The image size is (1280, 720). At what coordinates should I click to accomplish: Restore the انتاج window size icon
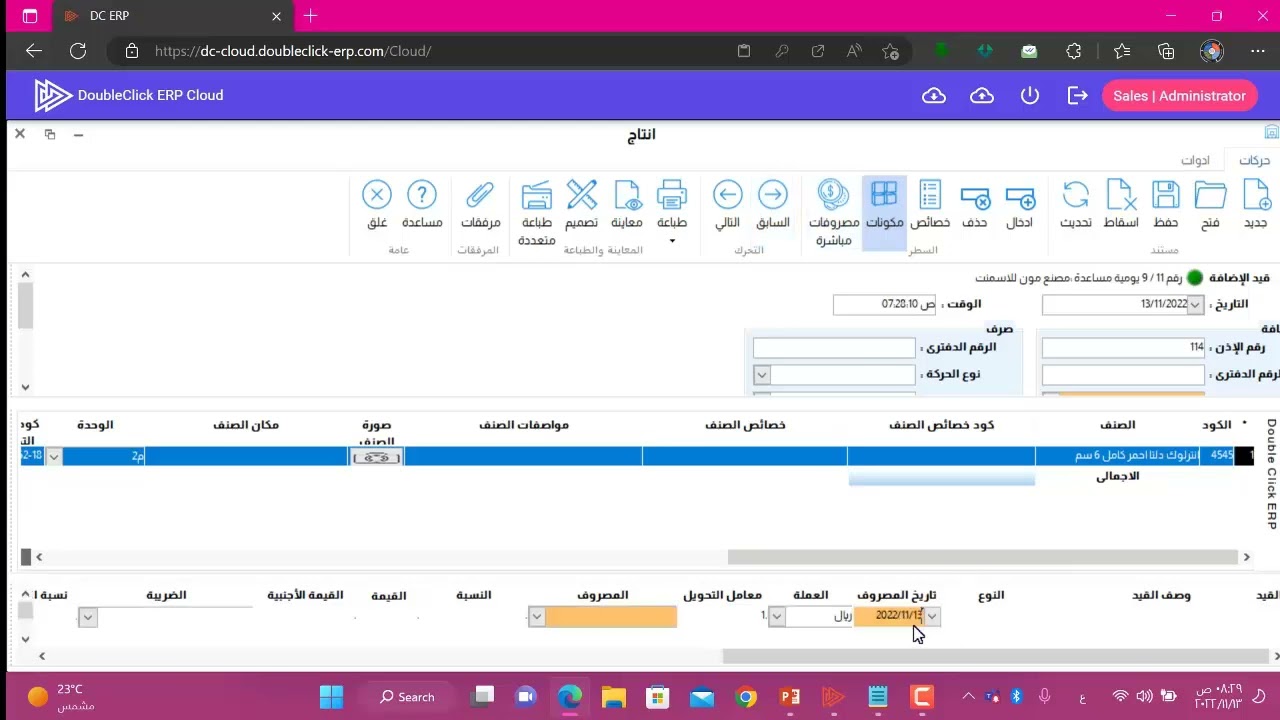coord(50,134)
